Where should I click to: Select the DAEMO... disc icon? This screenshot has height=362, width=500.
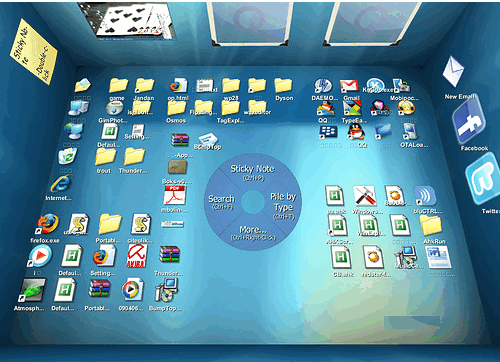[x=323, y=86]
